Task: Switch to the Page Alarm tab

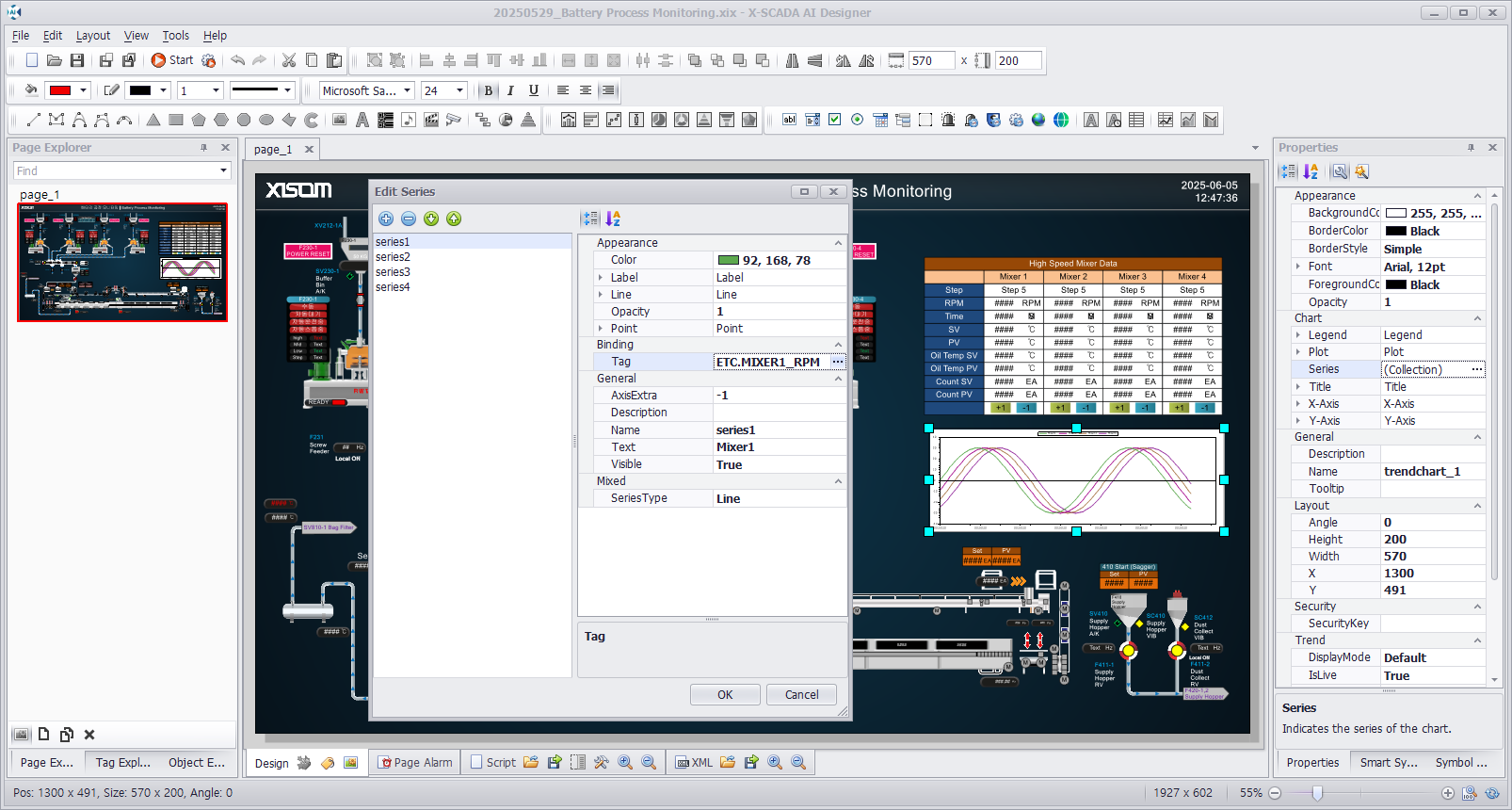Action: pos(415,762)
